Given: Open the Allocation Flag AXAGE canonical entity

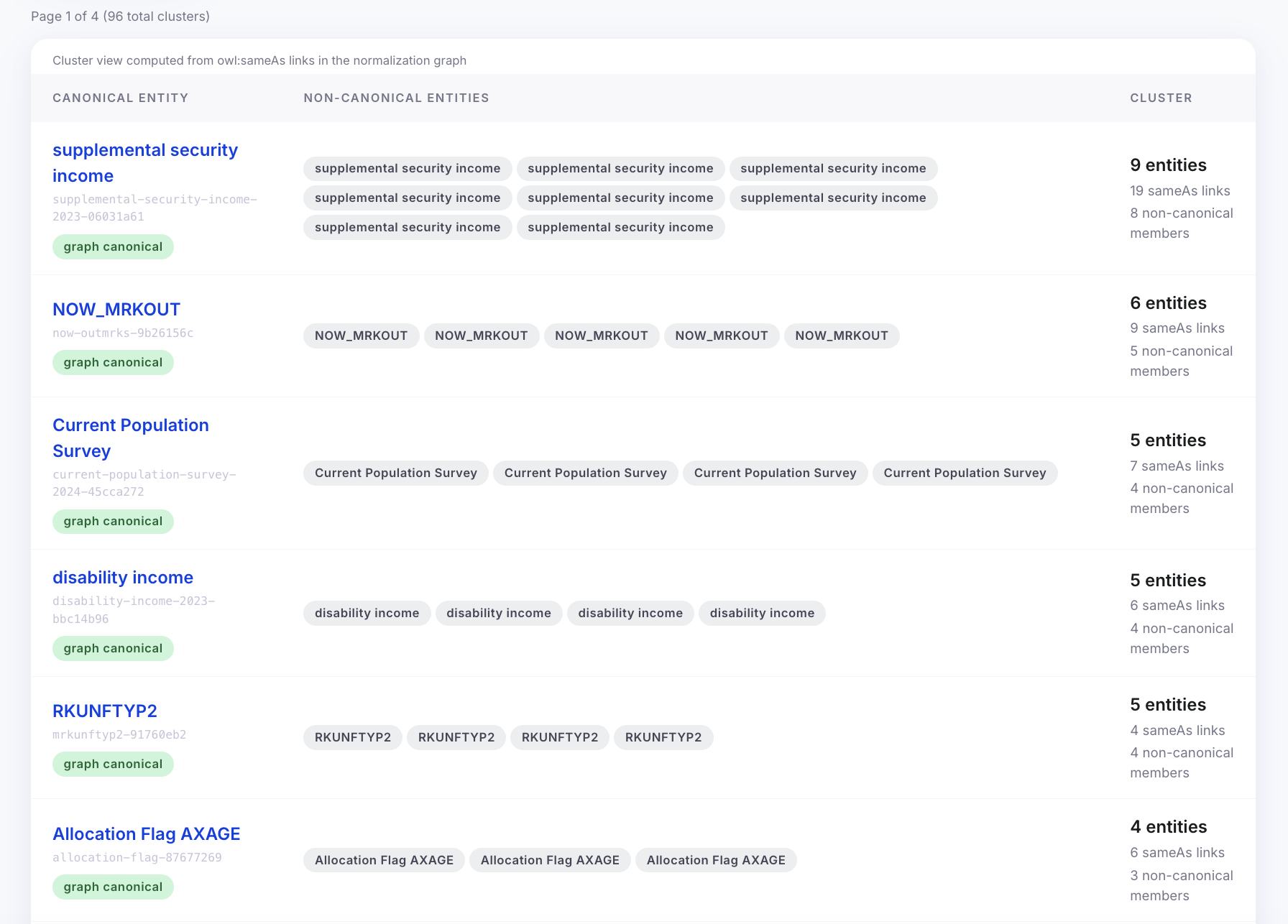Looking at the screenshot, I should tap(146, 833).
